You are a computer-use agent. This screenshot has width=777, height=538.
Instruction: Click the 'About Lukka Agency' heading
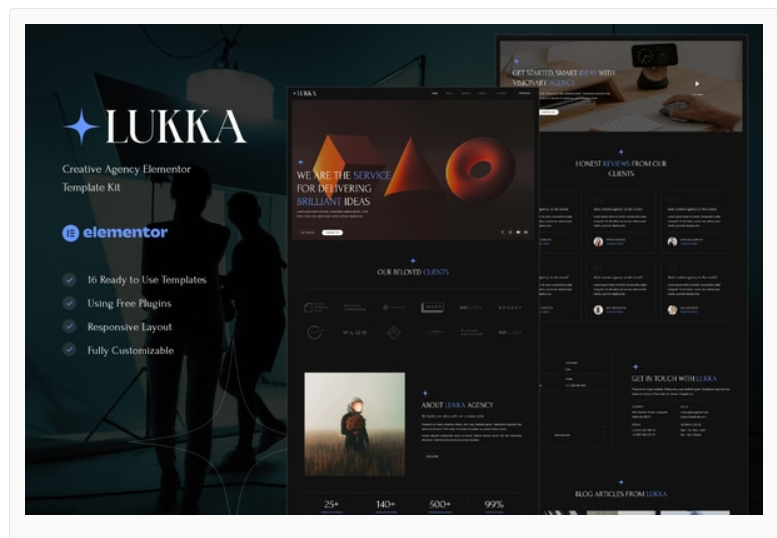coord(457,405)
